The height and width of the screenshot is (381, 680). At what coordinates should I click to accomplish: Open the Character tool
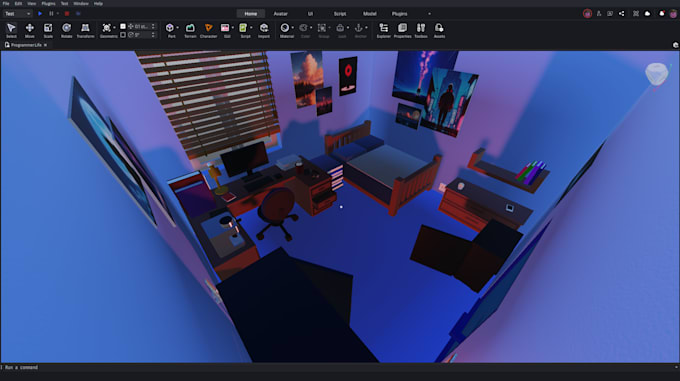(209, 30)
